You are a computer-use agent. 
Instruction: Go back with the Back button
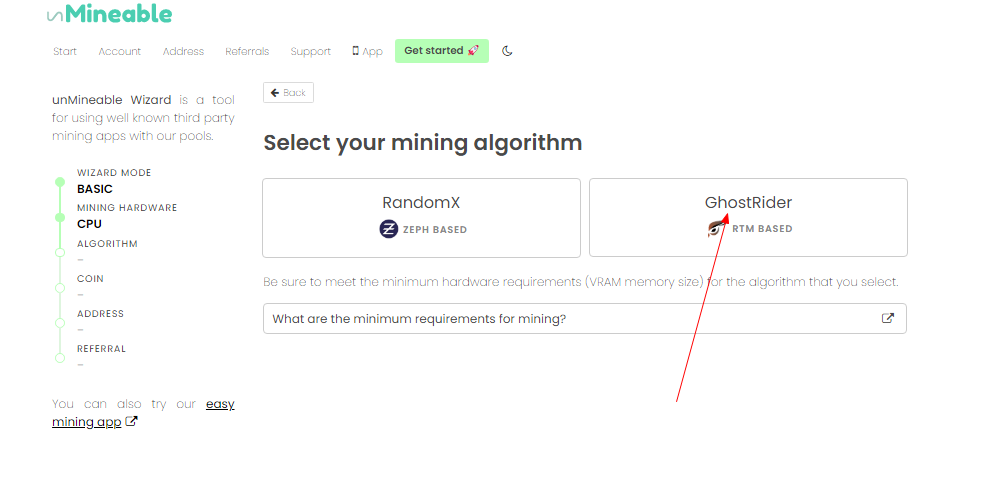(x=288, y=93)
